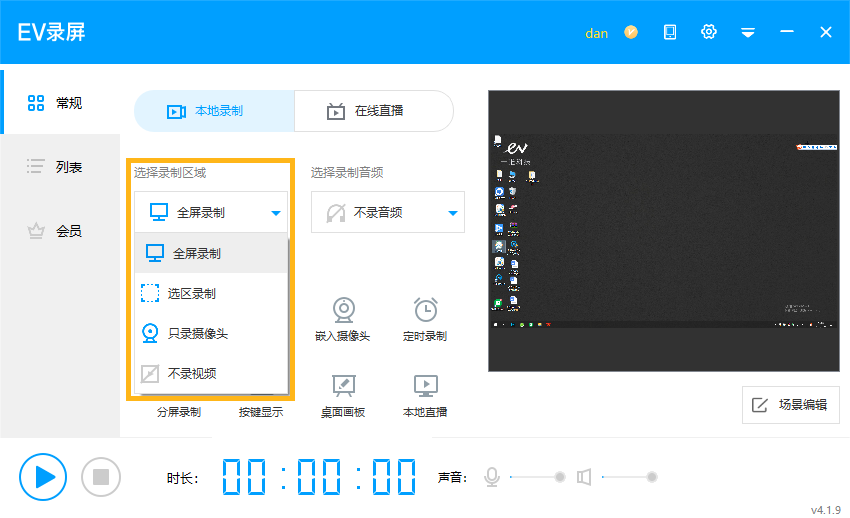Image resolution: width=850 pixels, height=518 pixels.
Task: Click the EV录屏 app title
Action: point(51,33)
